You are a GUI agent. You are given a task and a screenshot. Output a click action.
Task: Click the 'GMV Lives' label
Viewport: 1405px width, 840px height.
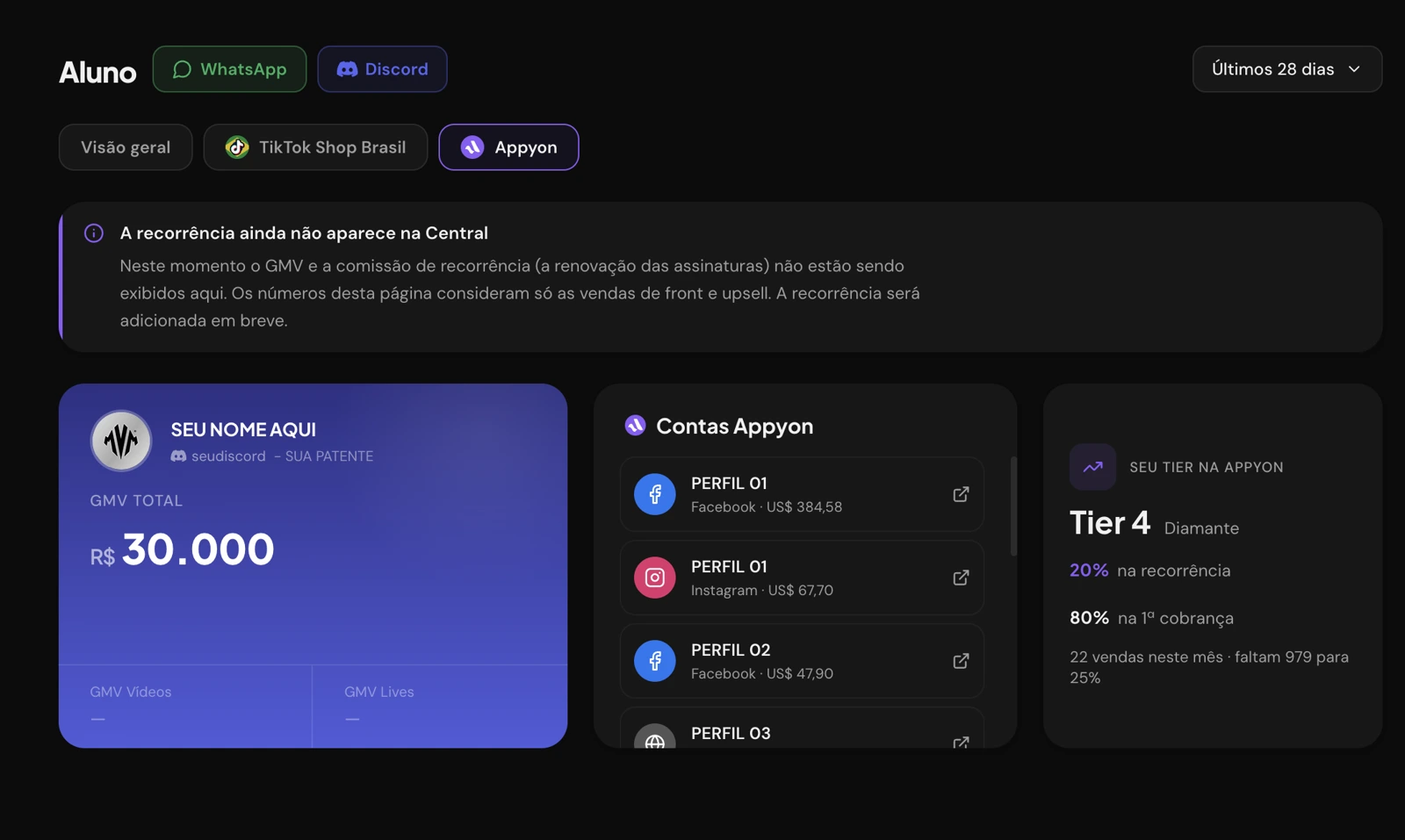click(379, 692)
